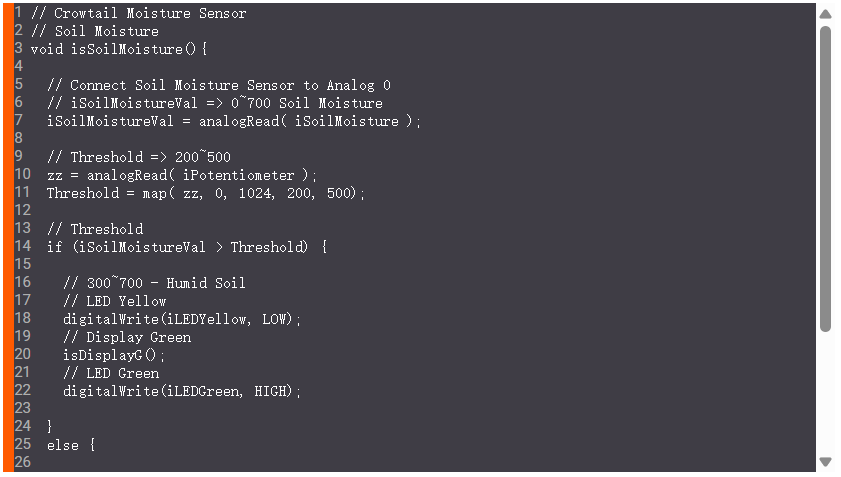Click line number 7 in gutter

pos(19,121)
